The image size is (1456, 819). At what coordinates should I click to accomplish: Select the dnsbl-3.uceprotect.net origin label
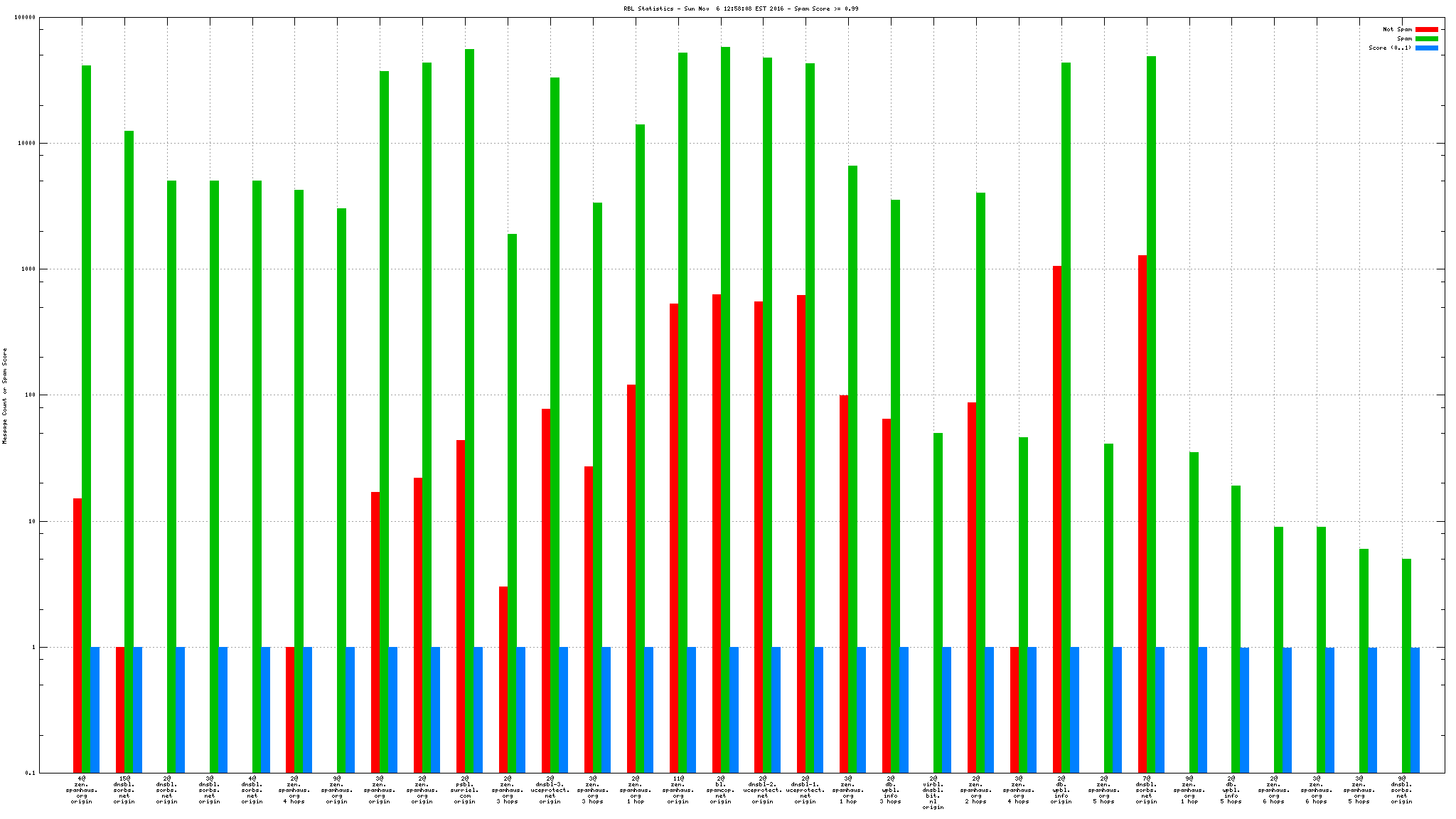550,790
